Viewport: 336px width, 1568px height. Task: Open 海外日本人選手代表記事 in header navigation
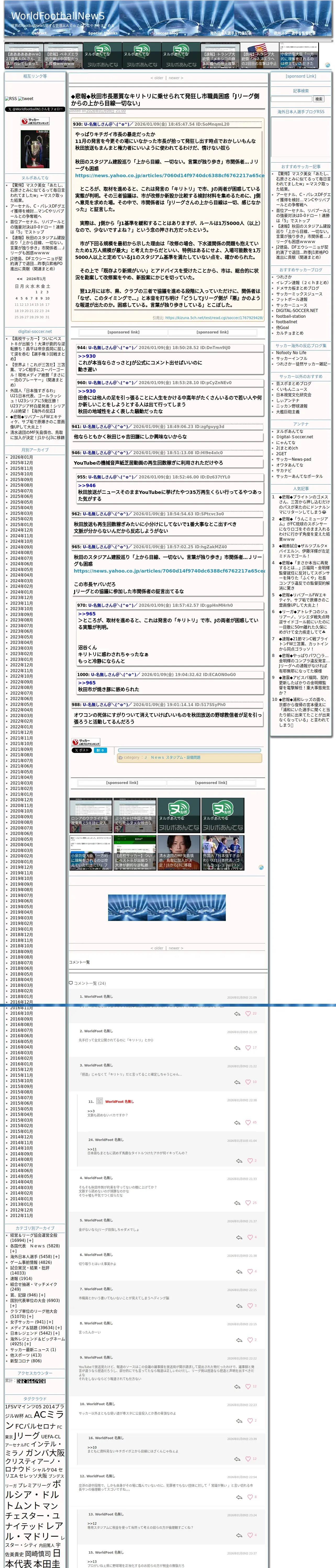pyautogui.click(x=231, y=33)
